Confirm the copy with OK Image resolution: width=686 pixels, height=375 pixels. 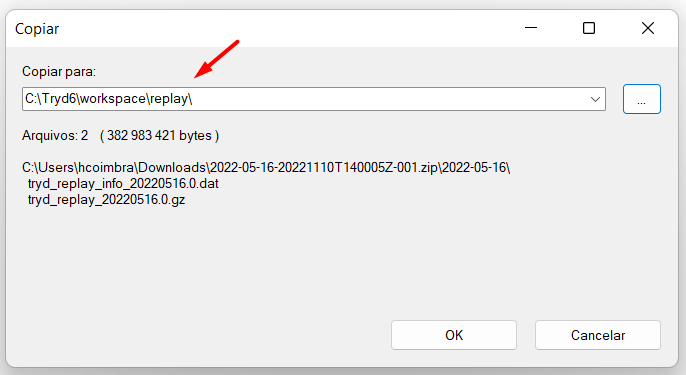pos(454,335)
